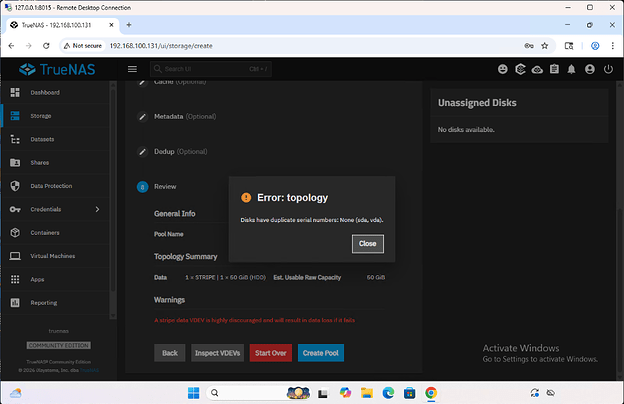Click the Not secure site indicator

coord(83,46)
